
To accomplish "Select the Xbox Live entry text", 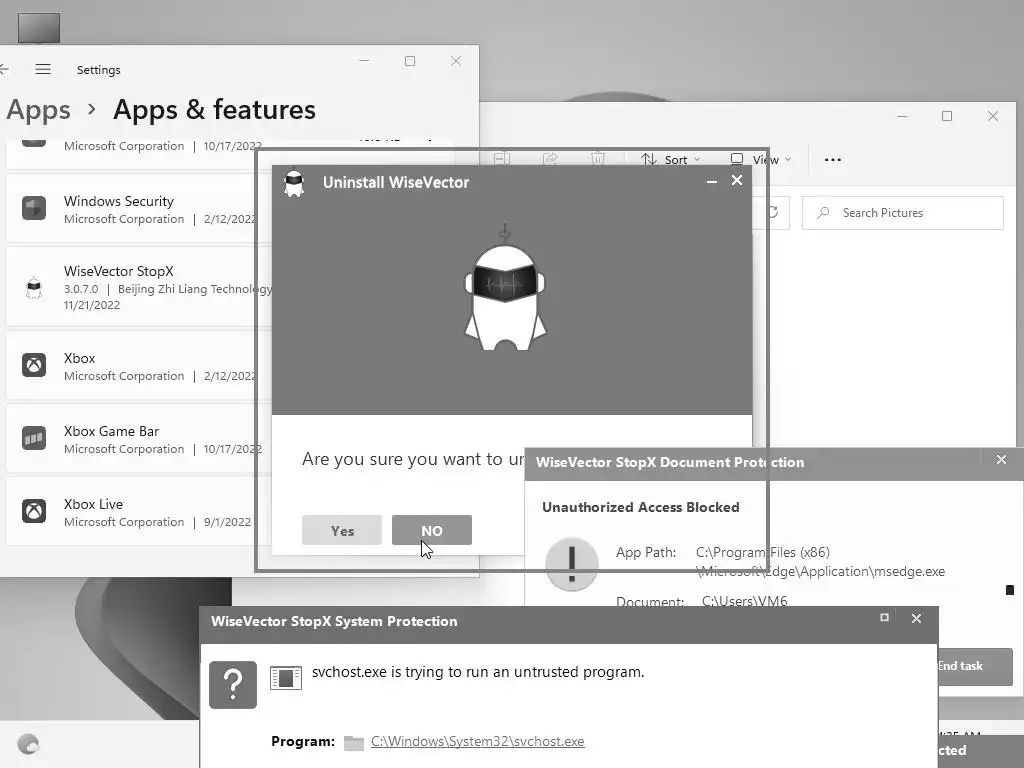I will click(93, 504).
